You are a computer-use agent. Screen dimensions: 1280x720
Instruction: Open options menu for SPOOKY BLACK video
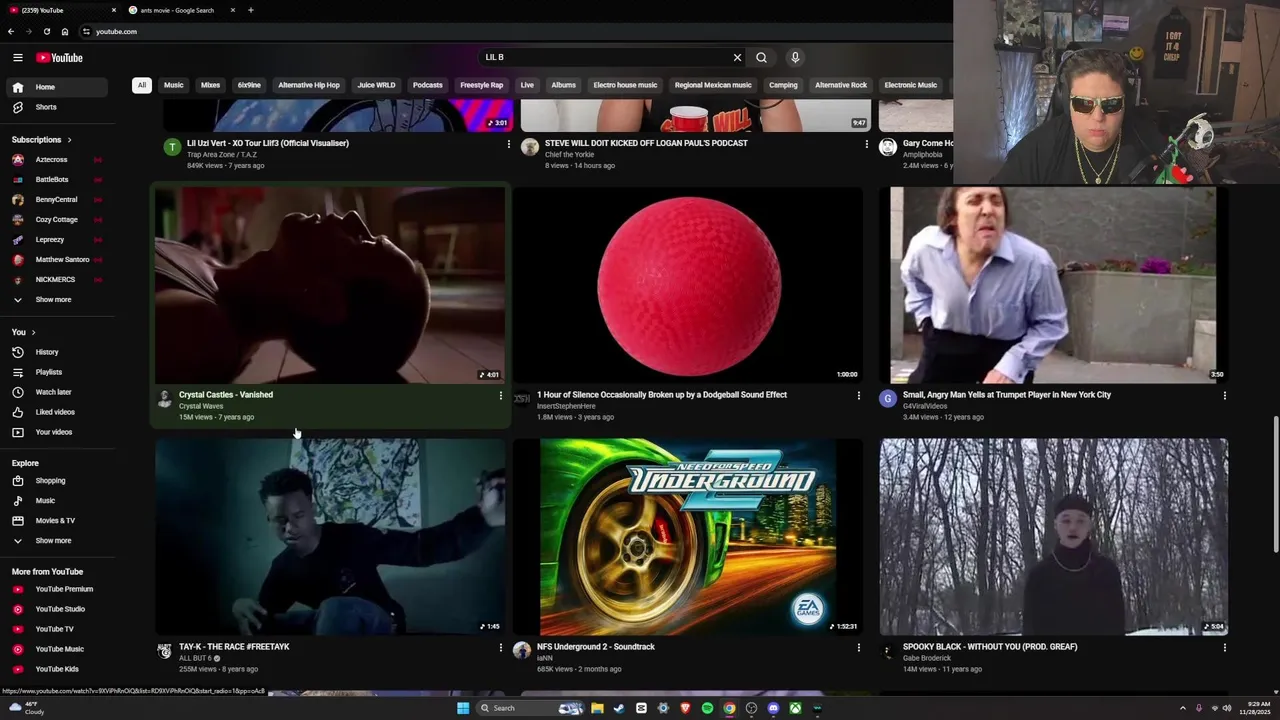point(1224,648)
